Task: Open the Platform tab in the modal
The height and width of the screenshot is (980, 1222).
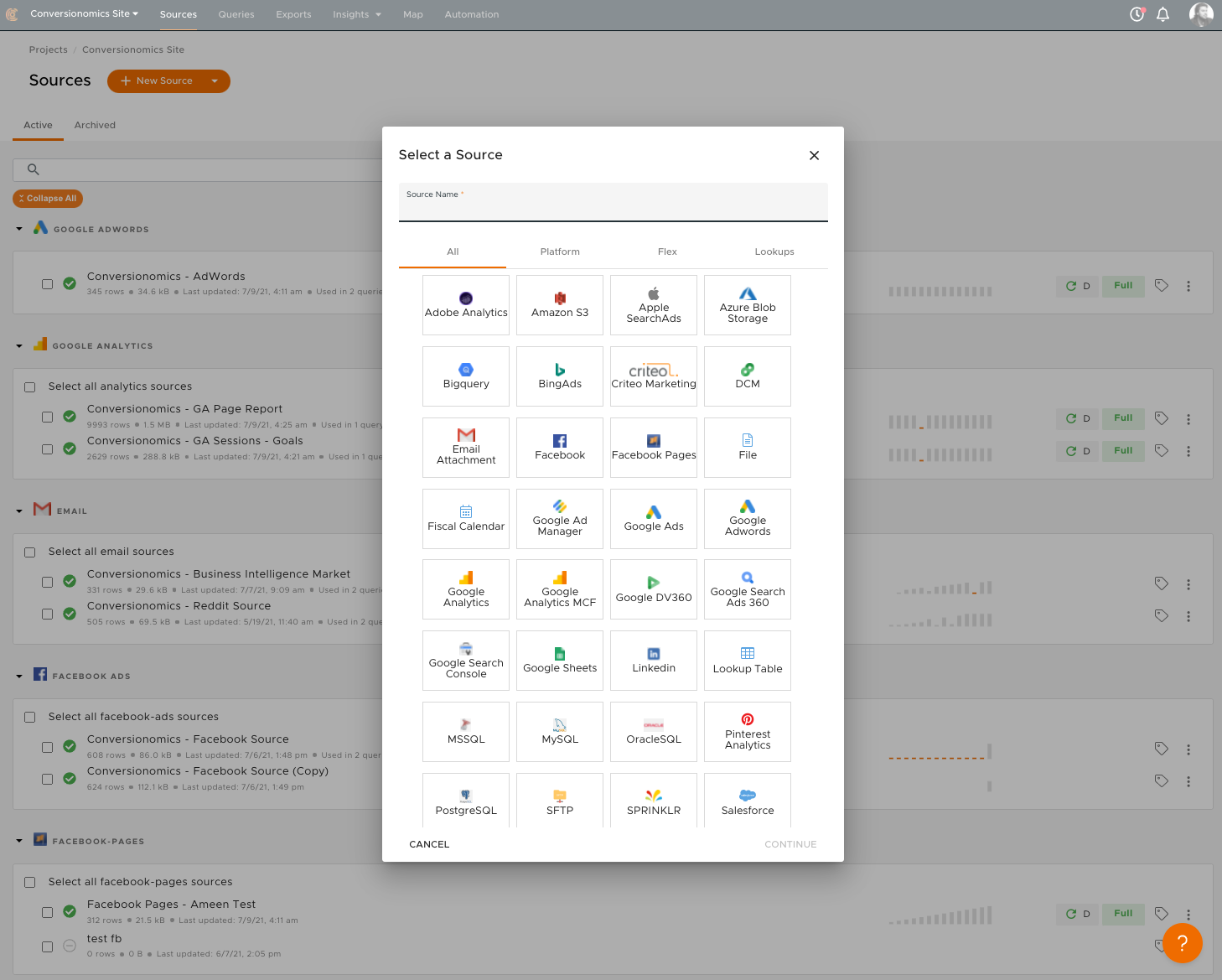Action: 559,251
